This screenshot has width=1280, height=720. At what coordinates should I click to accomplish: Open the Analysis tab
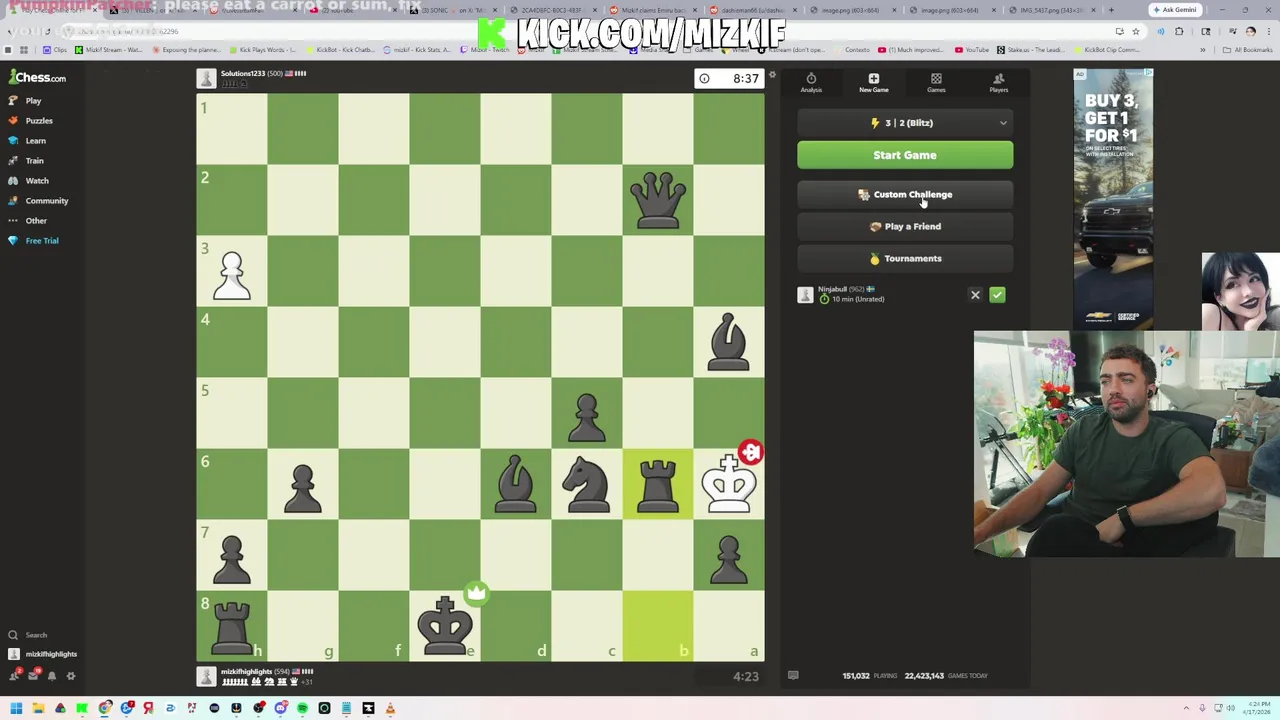[811, 83]
